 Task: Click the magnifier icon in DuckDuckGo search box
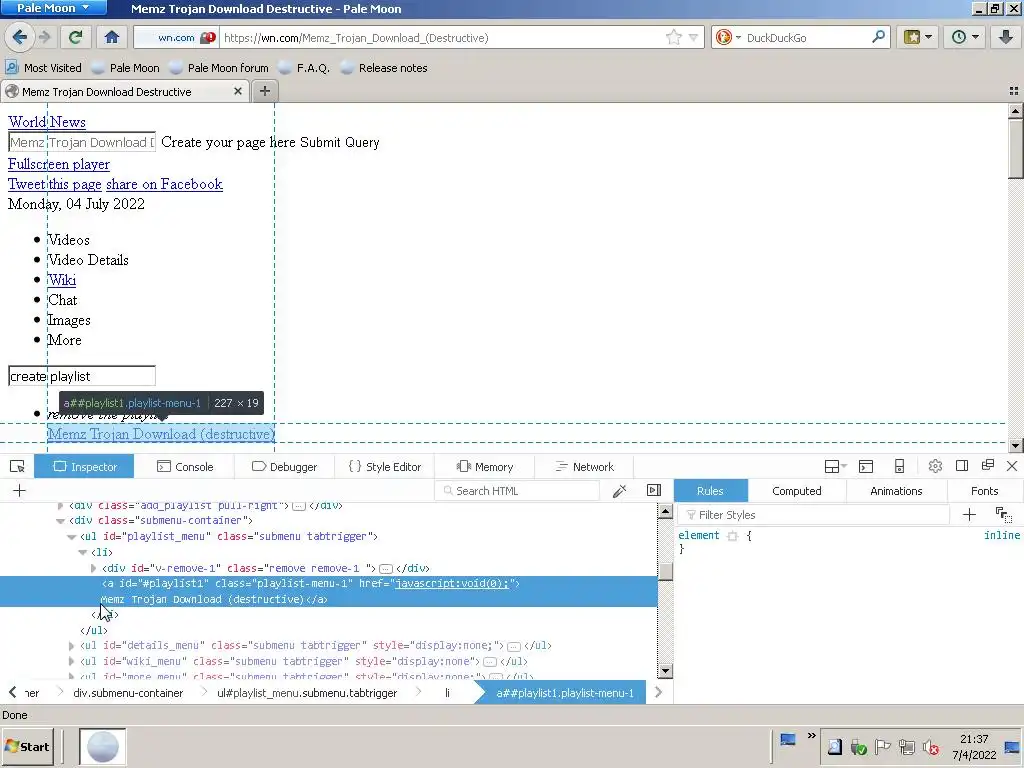(878, 37)
